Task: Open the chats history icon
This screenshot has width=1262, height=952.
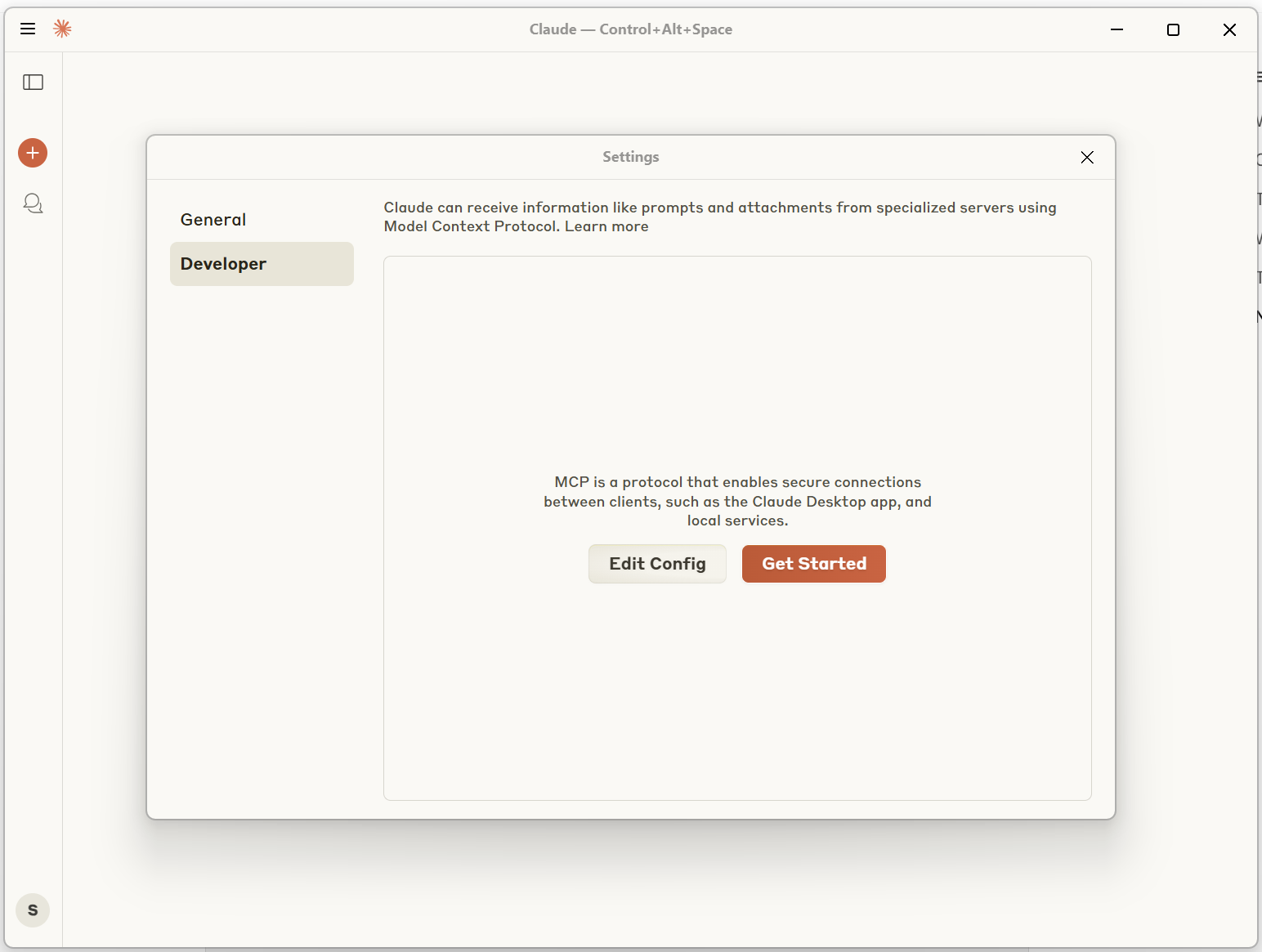Action: (34, 203)
